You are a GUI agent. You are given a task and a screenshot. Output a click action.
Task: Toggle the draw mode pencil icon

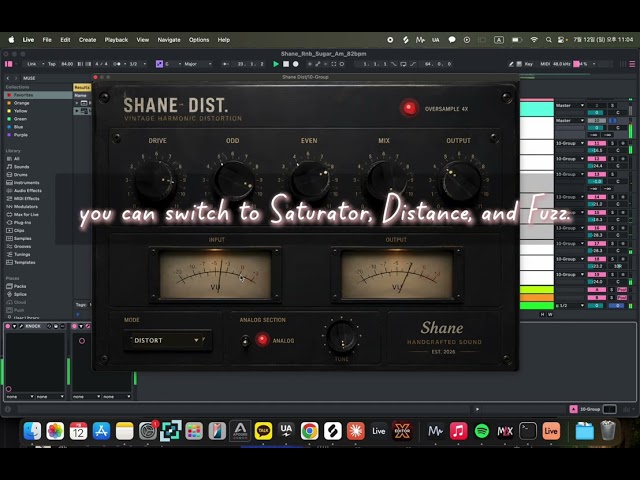(511, 64)
